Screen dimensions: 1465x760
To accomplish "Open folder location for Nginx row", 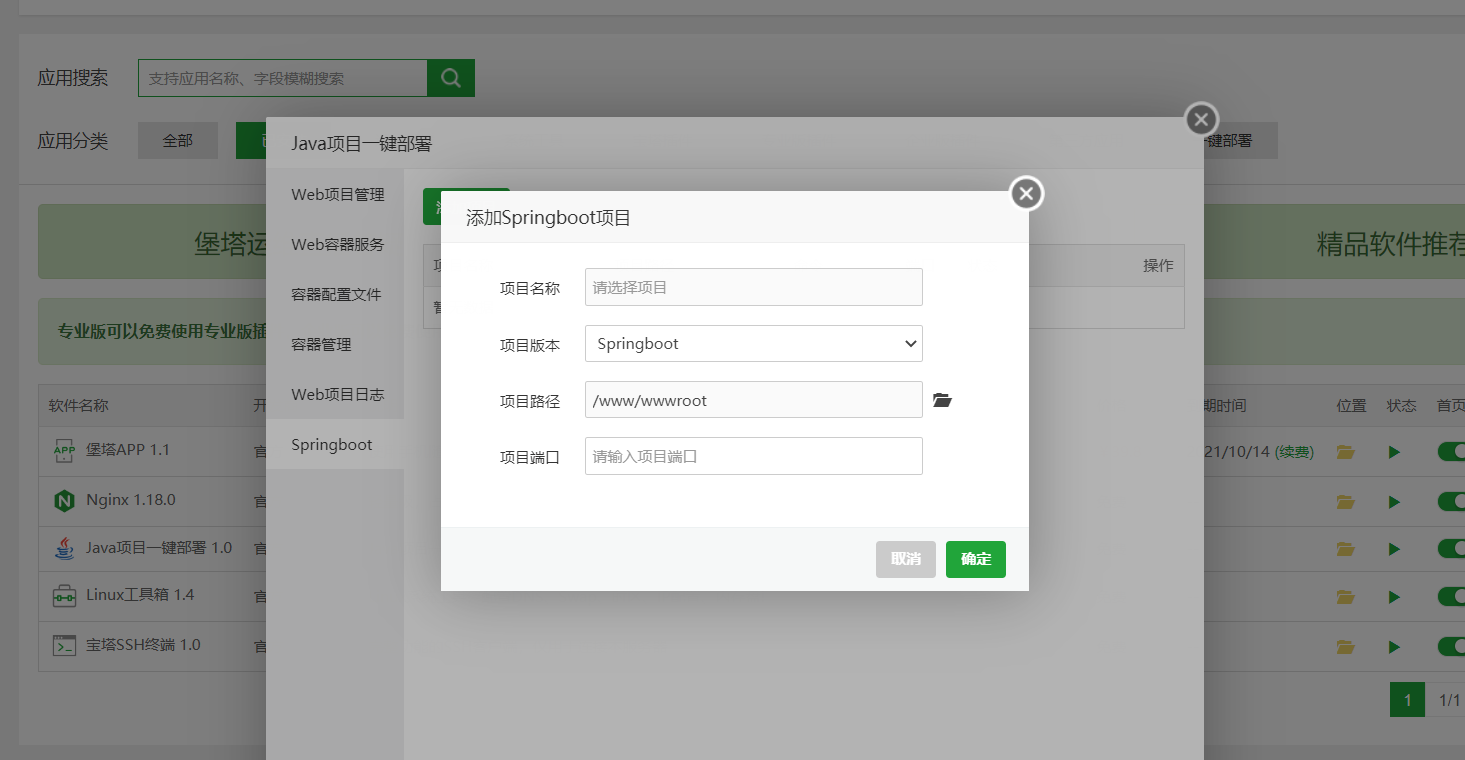I will click(1346, 501).
